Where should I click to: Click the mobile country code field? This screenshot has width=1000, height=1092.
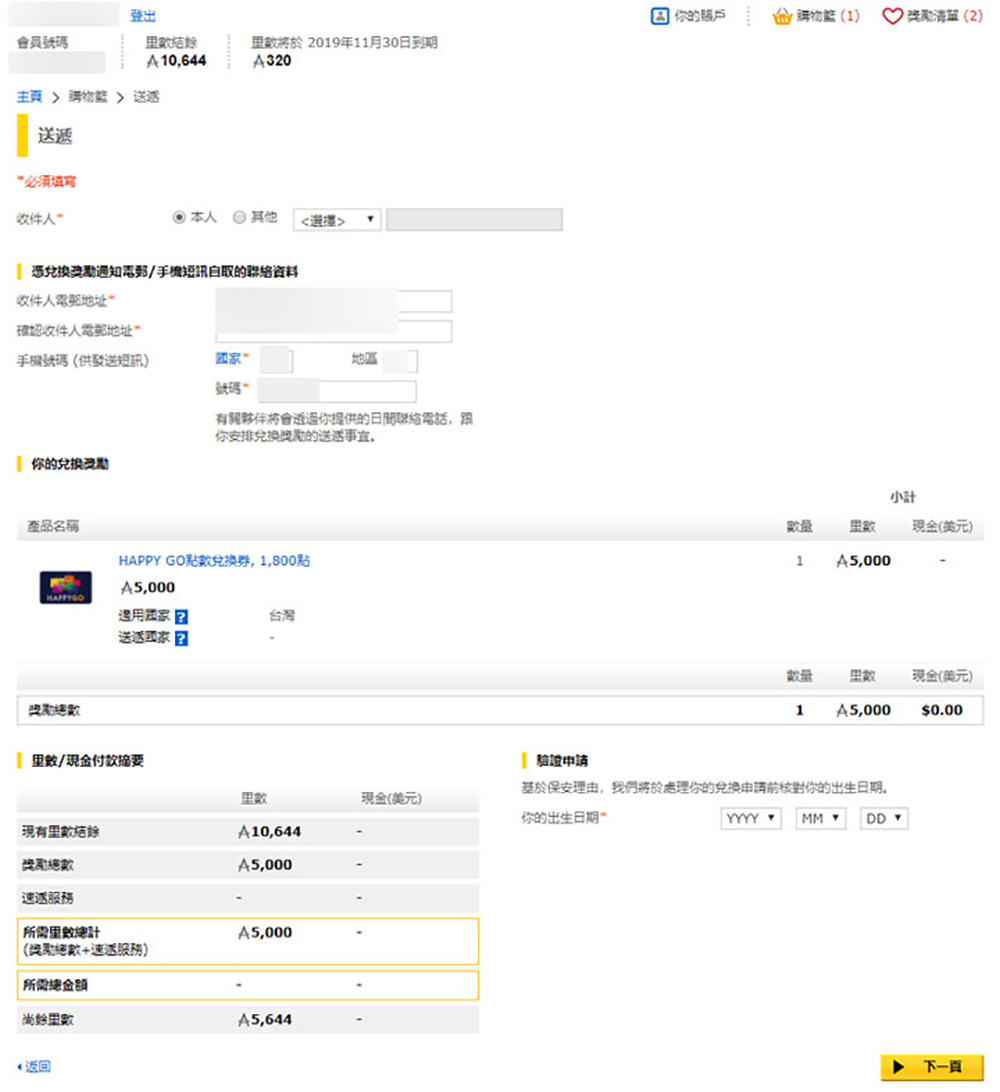tap(276, 361)
